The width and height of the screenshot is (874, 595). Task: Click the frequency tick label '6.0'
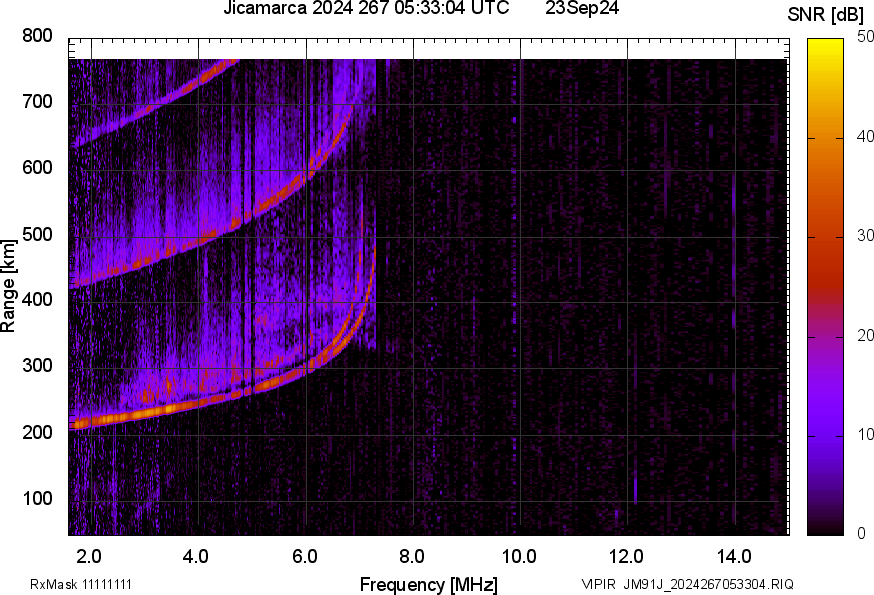[304, 557]
